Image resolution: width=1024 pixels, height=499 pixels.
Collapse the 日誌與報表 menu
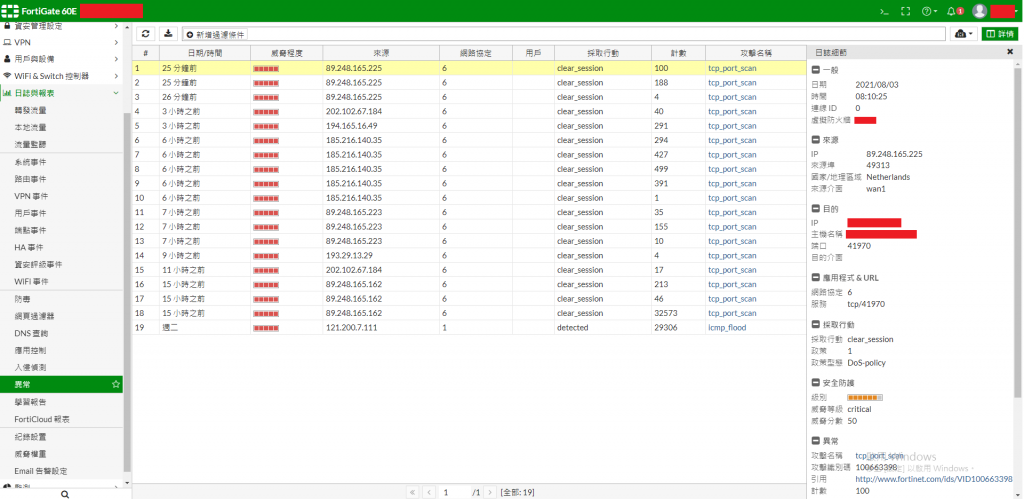(61, 93)
